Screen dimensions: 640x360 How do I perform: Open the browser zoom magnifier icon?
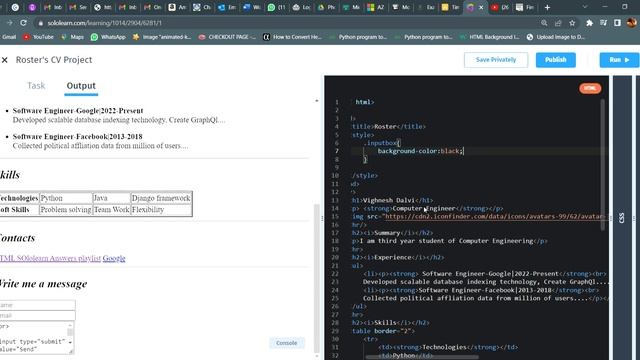click(544, 23)
